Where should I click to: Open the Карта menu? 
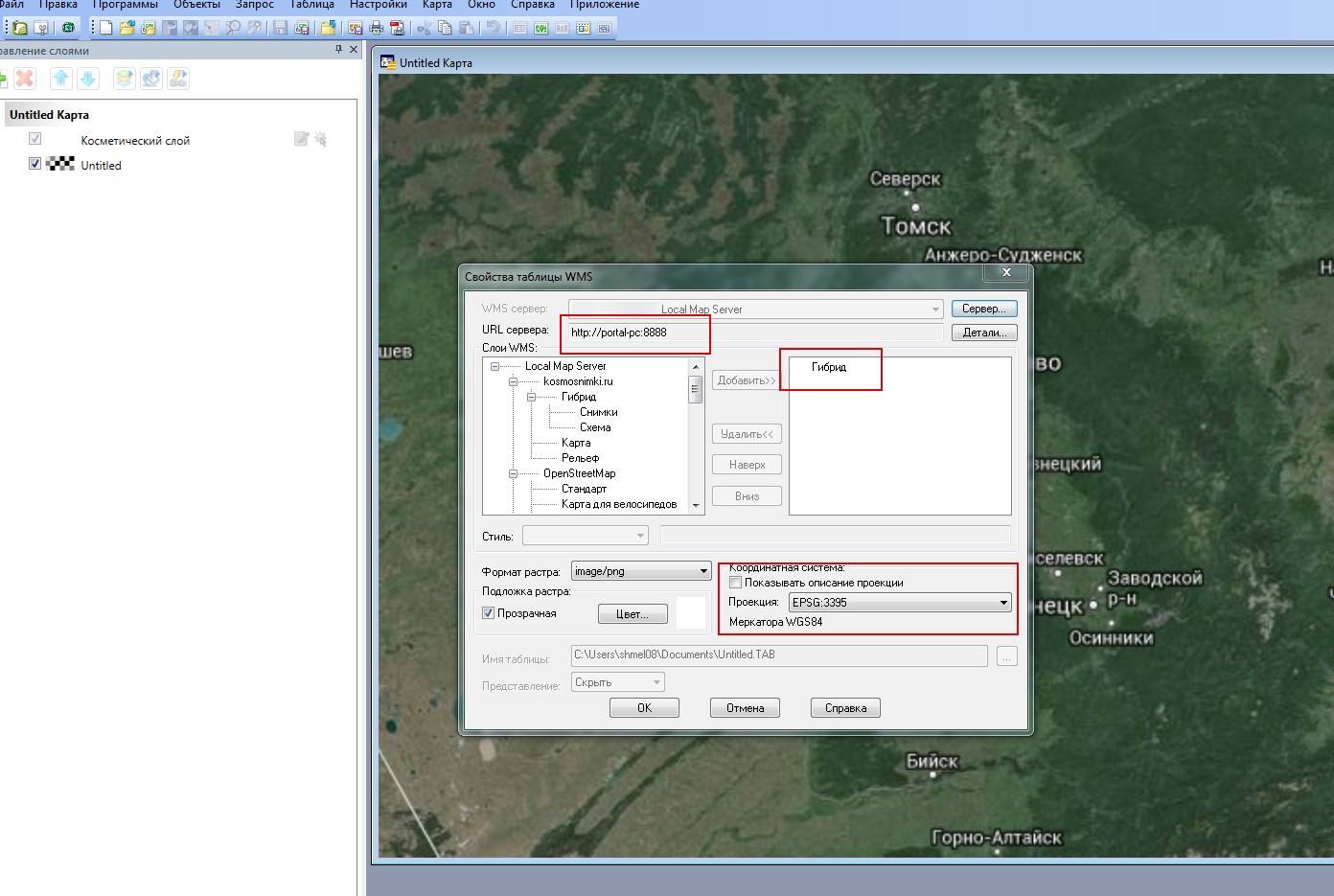click(x=437, y=5)
